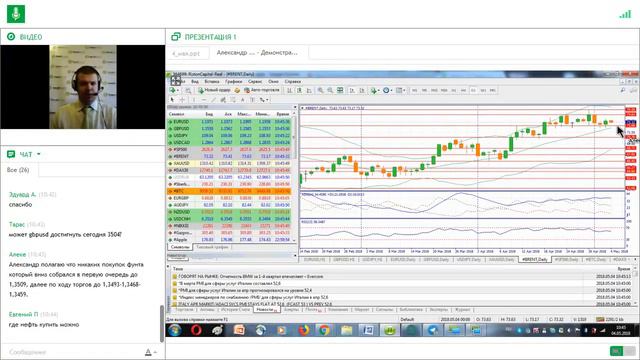Set timeframe to H1
Viewport: 640px width, 360px height.
point(454,90)
